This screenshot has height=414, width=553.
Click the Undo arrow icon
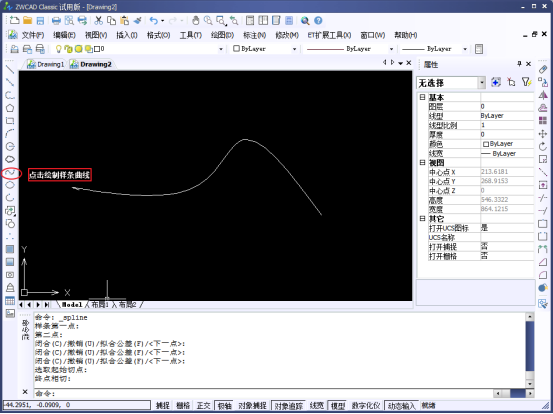(x=154, y=20)
